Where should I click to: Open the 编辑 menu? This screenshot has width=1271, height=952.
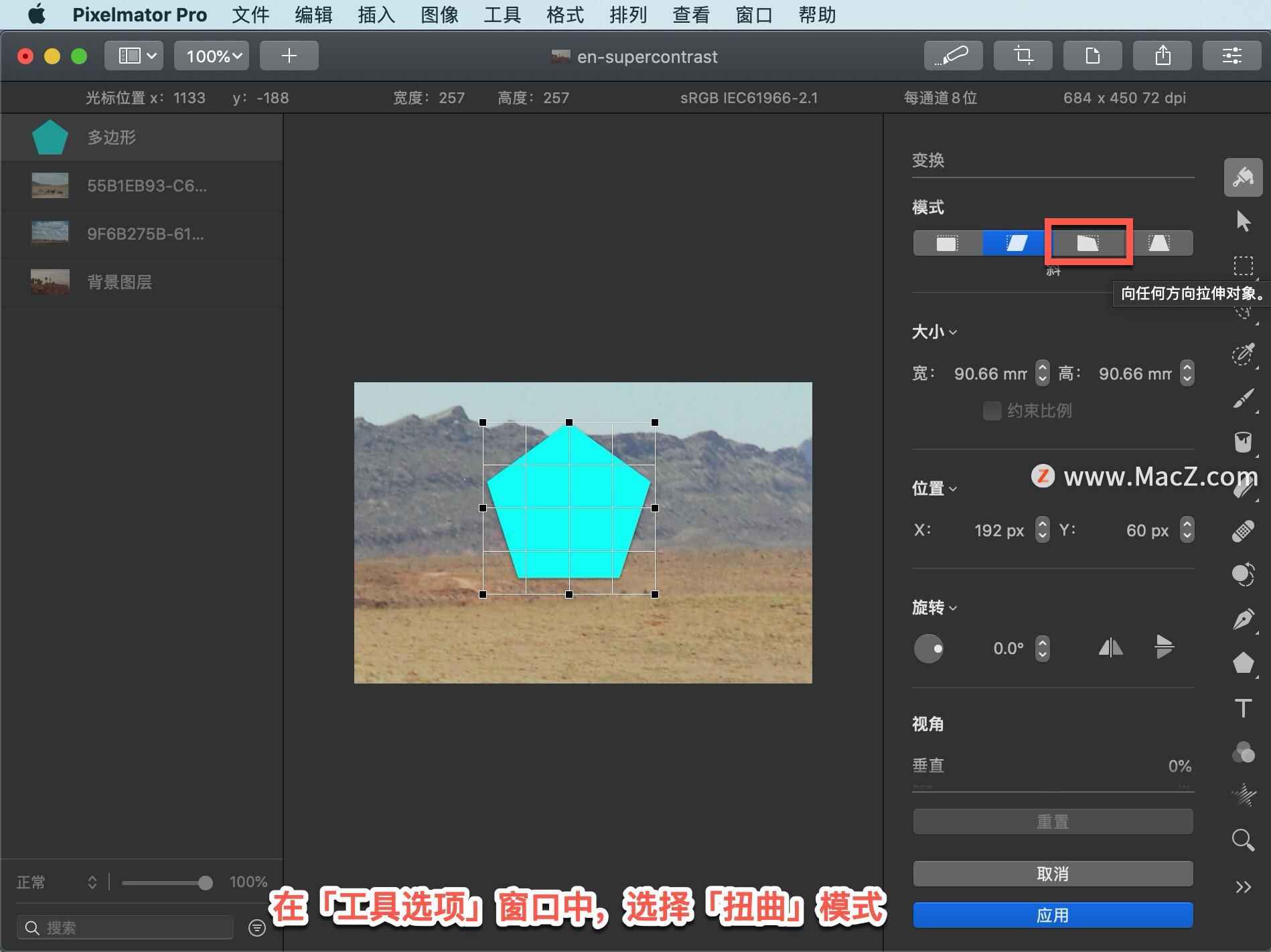click(x=313, y=15)
